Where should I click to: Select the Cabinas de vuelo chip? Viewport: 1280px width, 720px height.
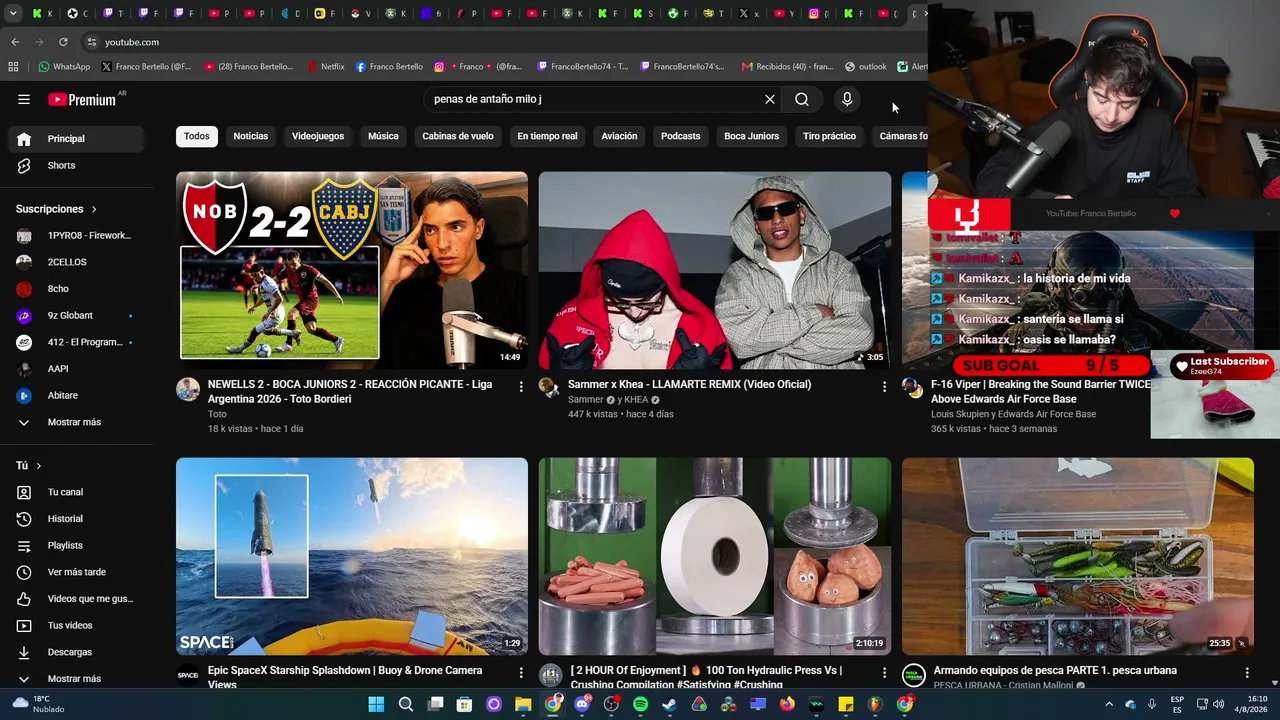pos(458,136)
